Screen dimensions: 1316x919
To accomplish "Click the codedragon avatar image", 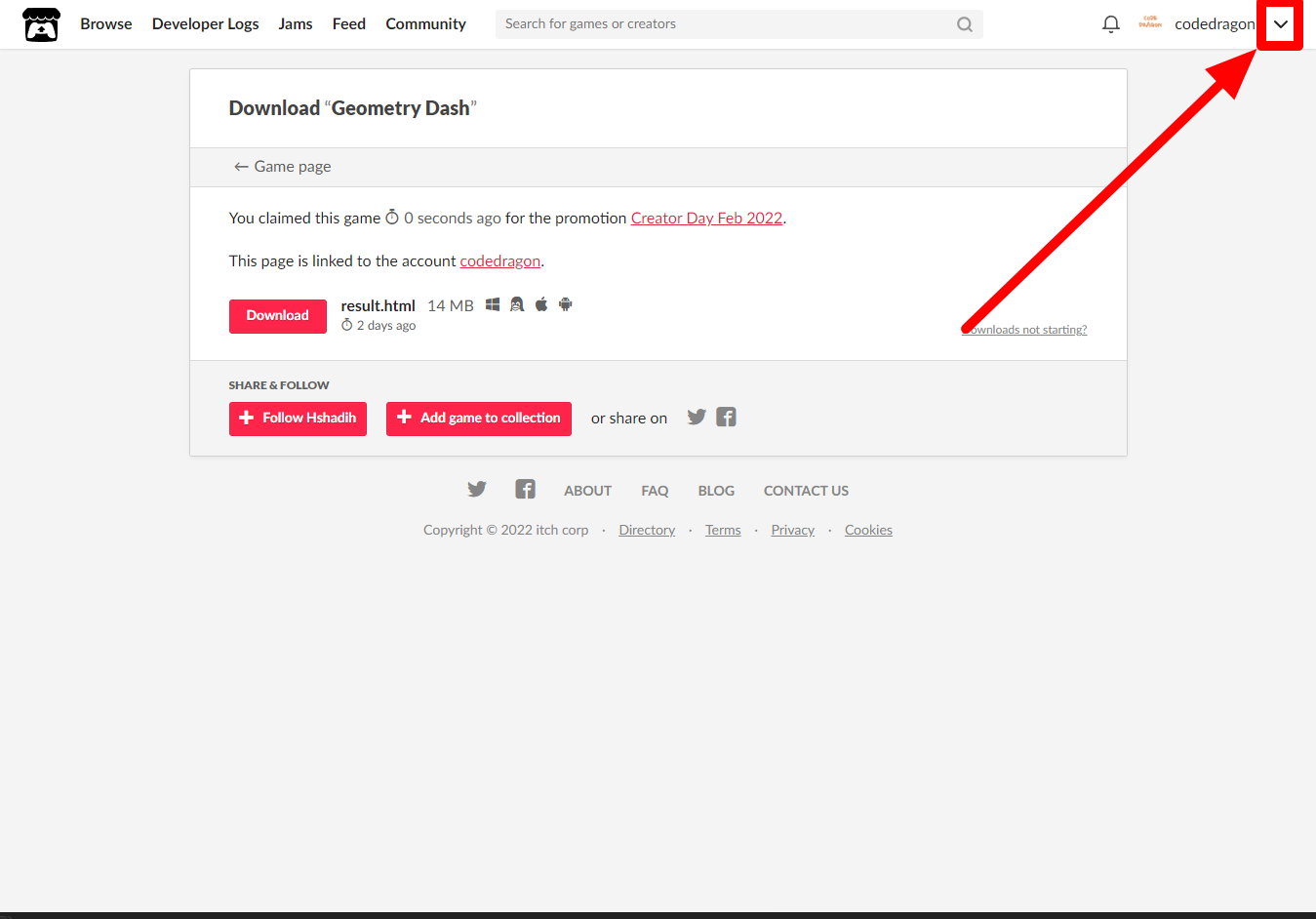I will (x=1150, y=23).
